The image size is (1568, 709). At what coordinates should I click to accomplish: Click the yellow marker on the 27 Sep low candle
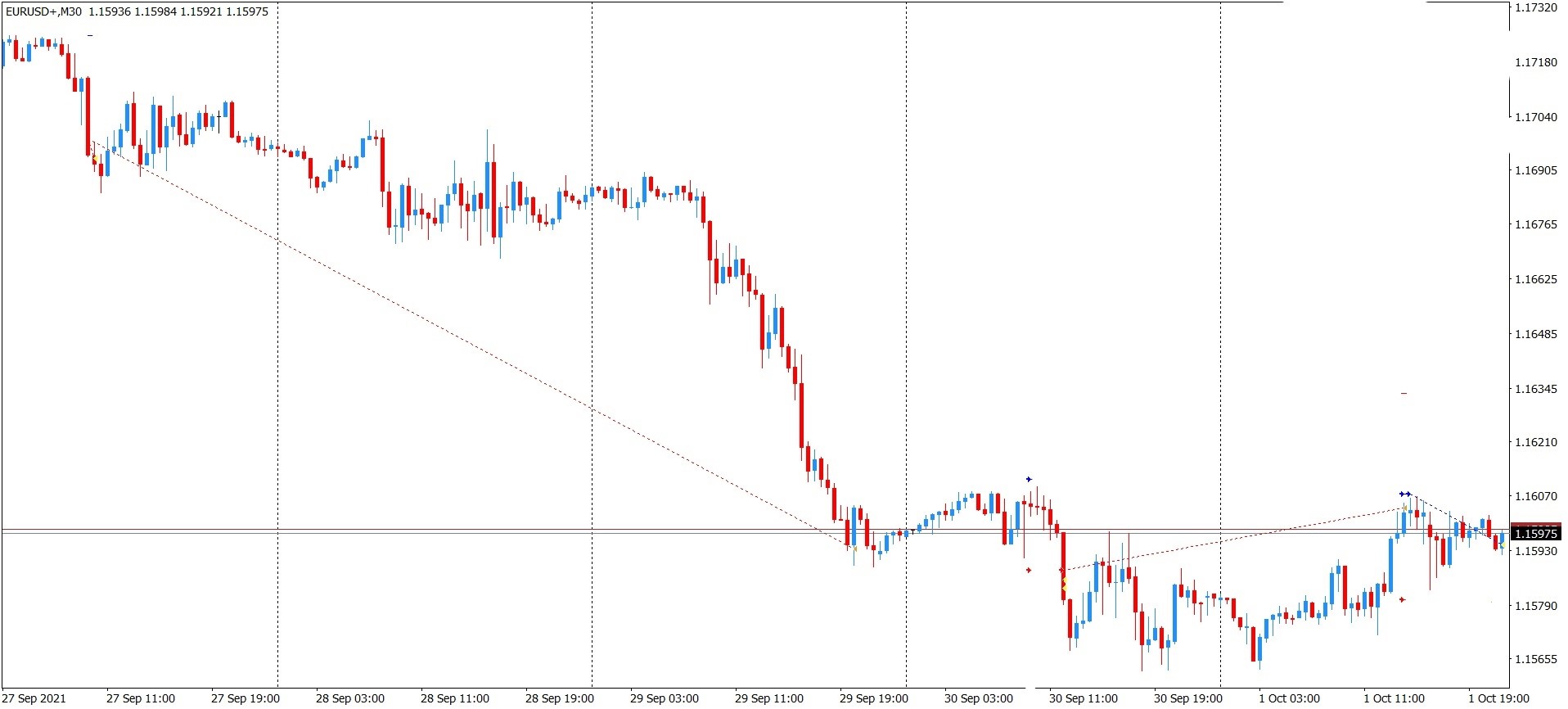[95, 158]
